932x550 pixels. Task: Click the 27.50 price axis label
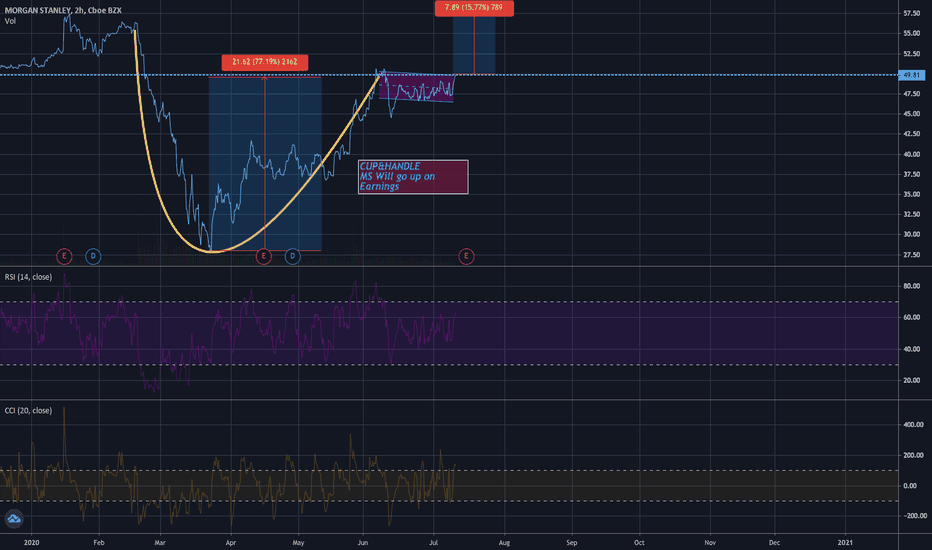point(912,254)
